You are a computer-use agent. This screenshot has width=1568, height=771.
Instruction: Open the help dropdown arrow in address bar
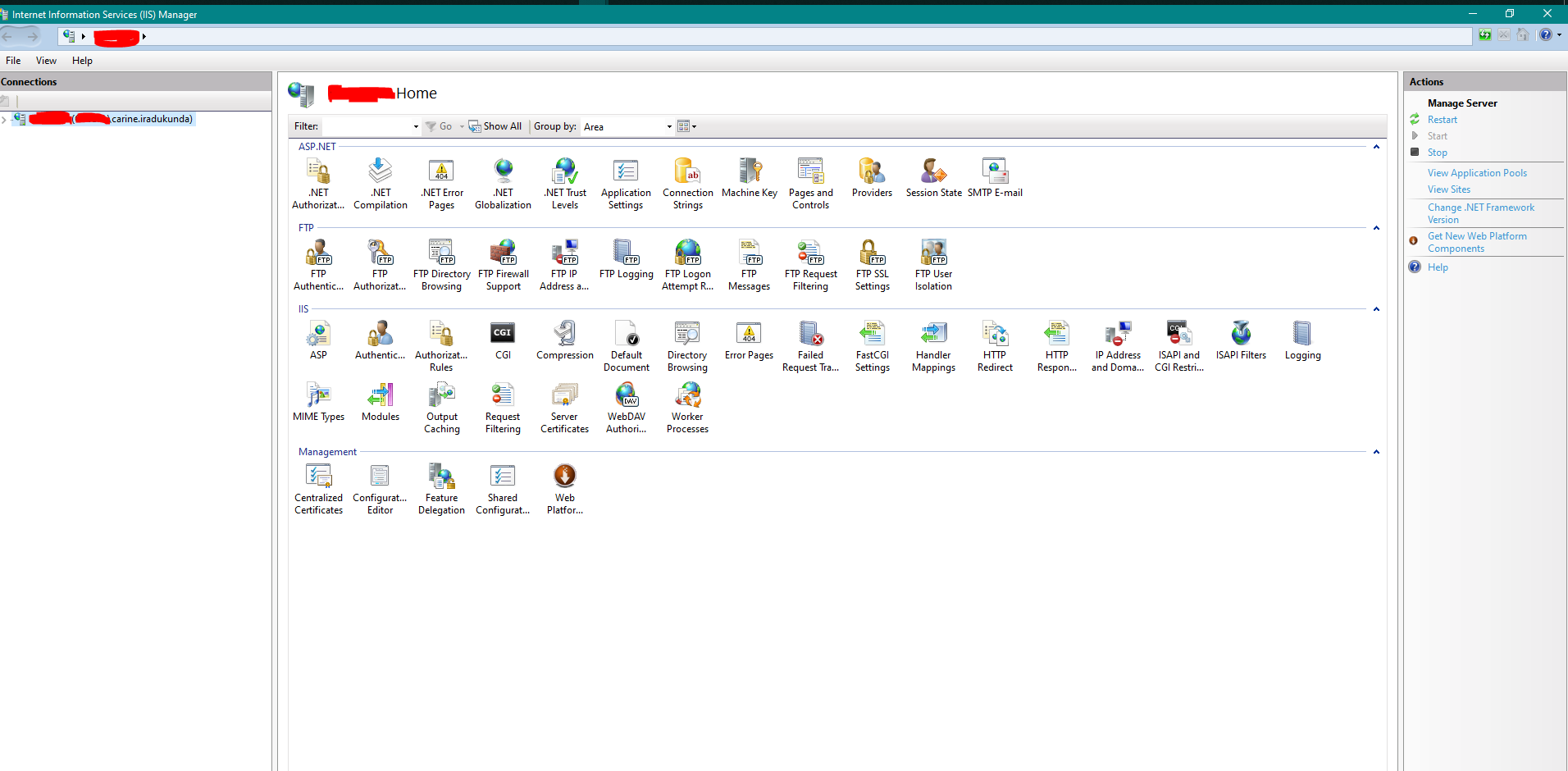1559,35
